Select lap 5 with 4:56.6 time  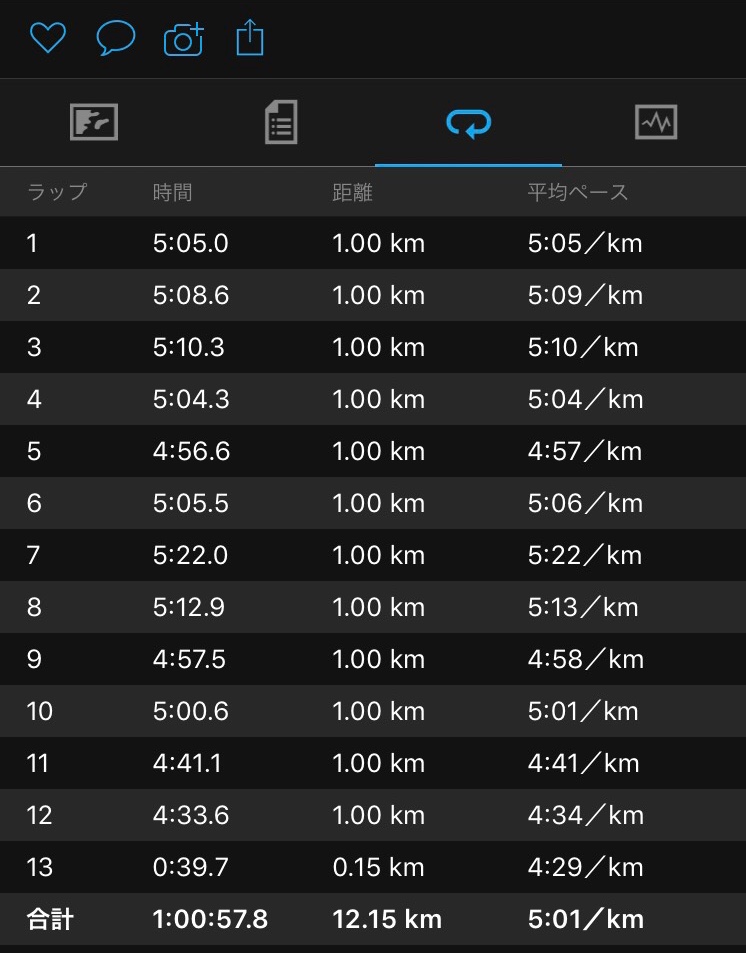click(373, 451)
